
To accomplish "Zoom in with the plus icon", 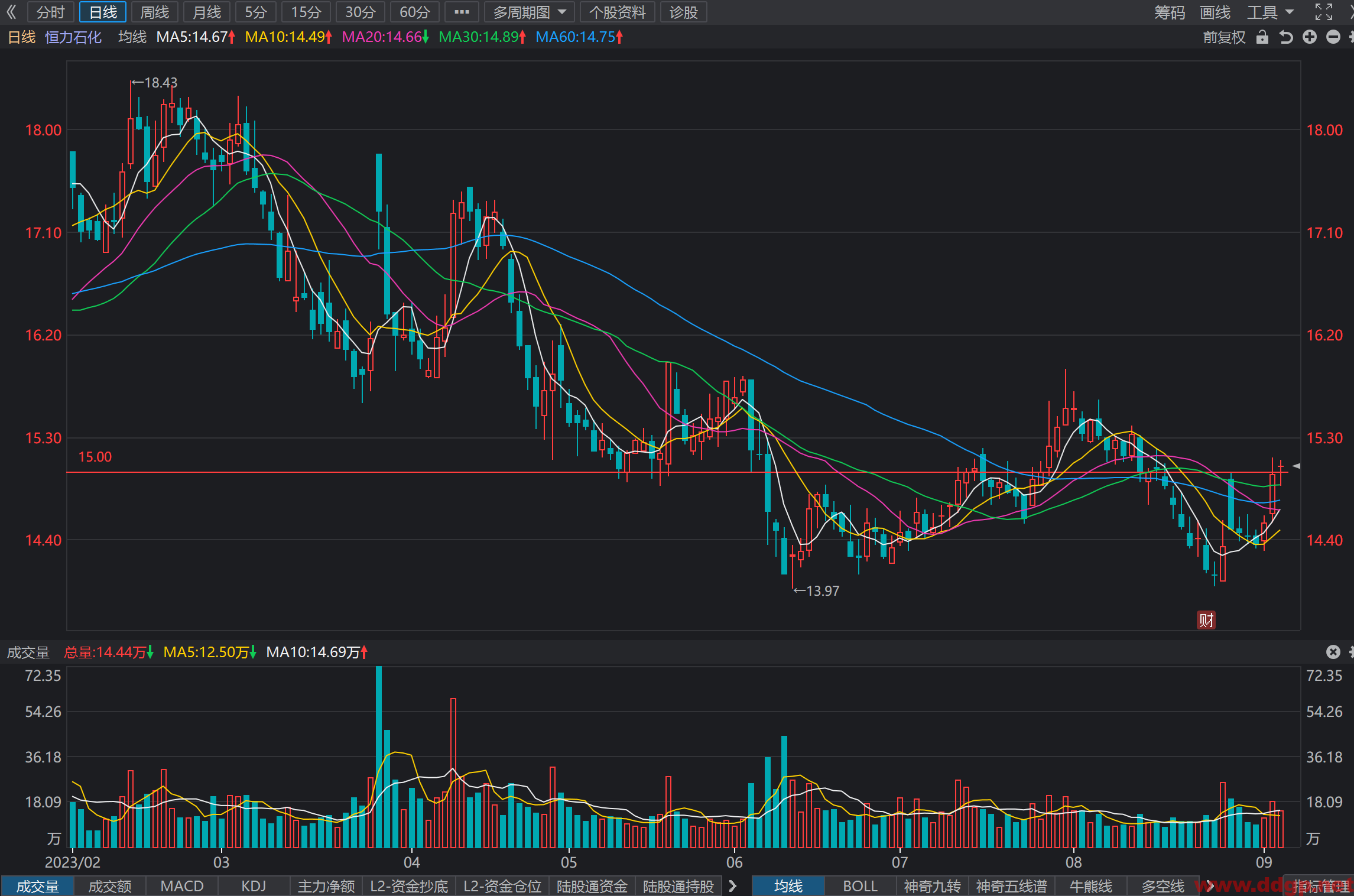I will [1310, 37].
